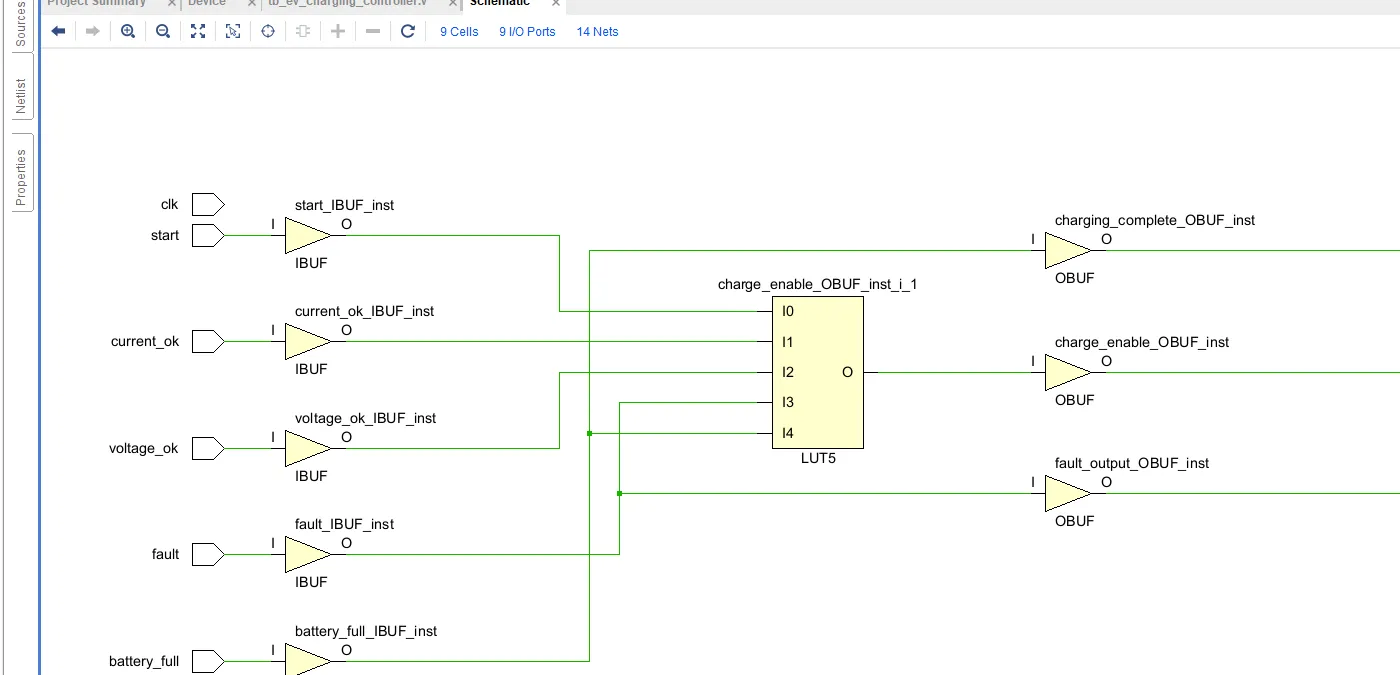Viewport: 1400px width, 675px height.
Task: Open the 14 Nets list
Action: coord(597,32)
